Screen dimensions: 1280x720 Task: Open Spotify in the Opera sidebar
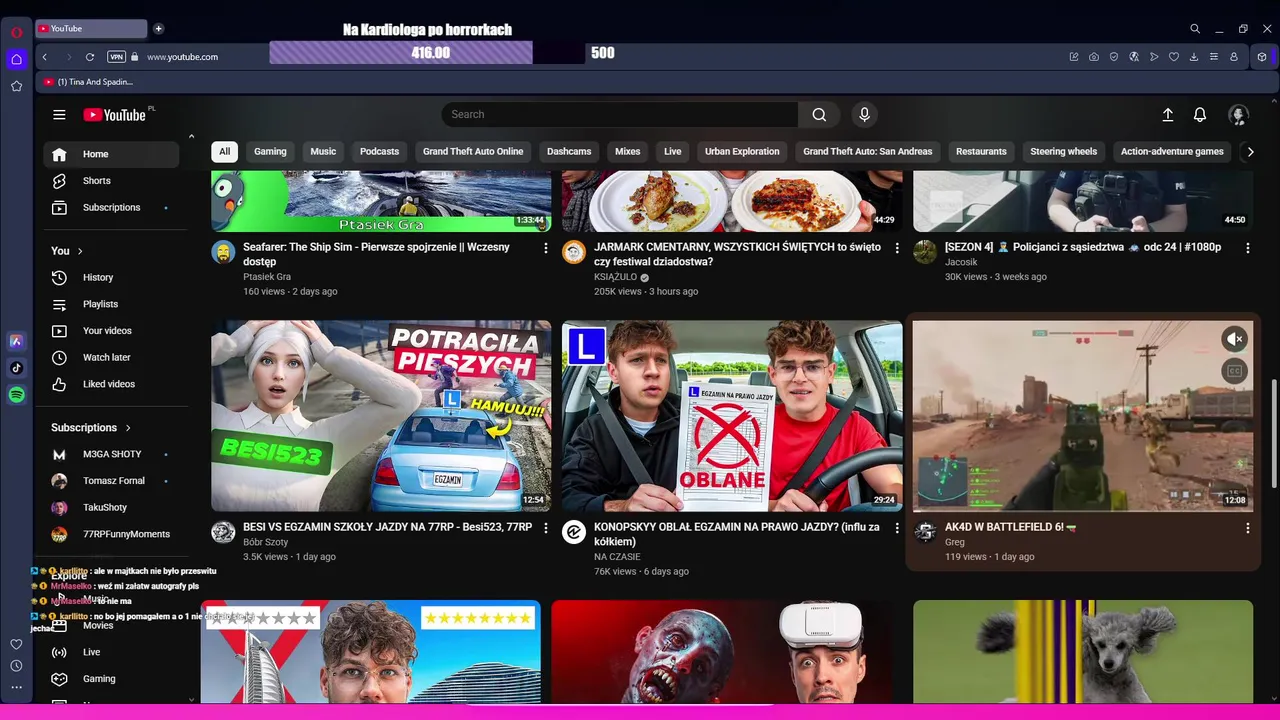pos(16,395)
